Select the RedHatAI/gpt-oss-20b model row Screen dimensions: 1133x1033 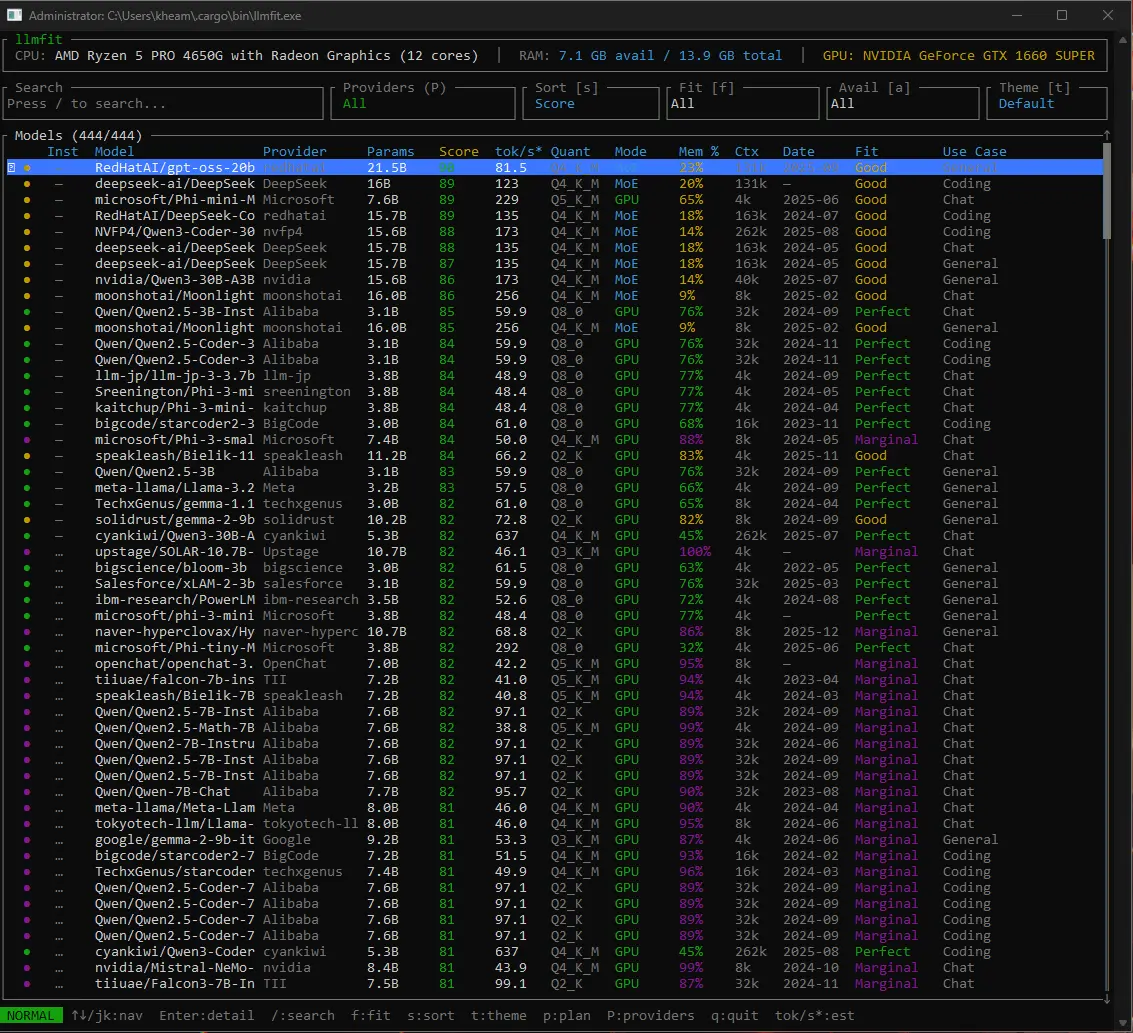coord(554,168)
